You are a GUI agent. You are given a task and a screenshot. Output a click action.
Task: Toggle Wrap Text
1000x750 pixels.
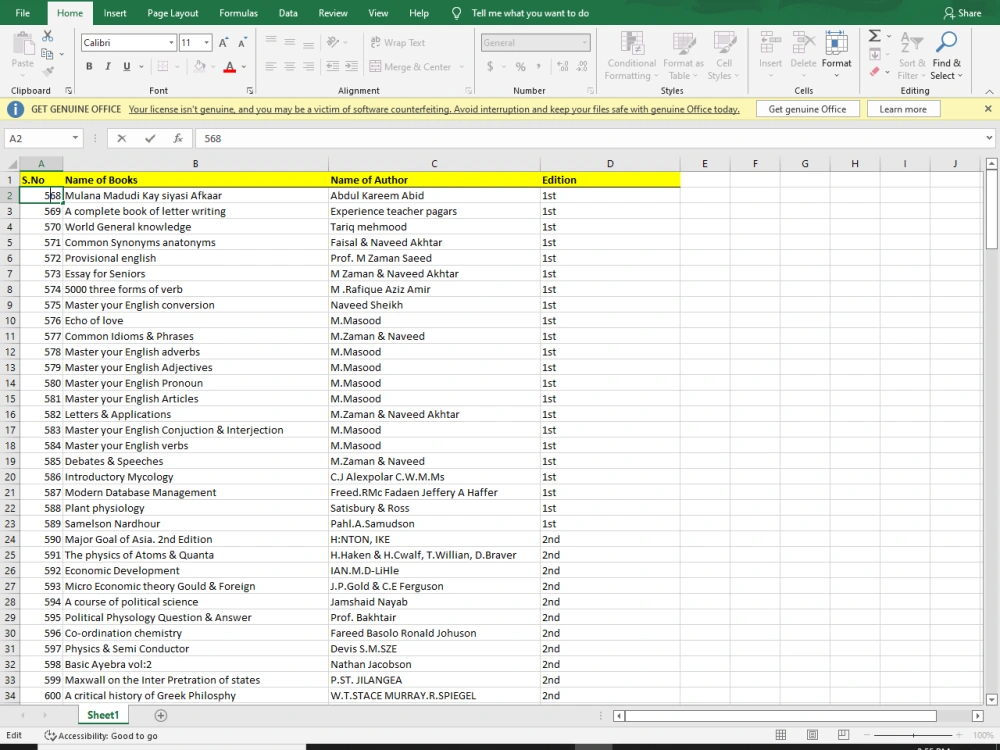click(x=398, y=42)
